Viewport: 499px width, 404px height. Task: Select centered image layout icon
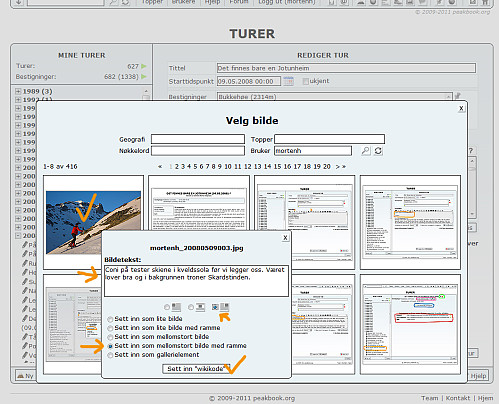point(200,307)
